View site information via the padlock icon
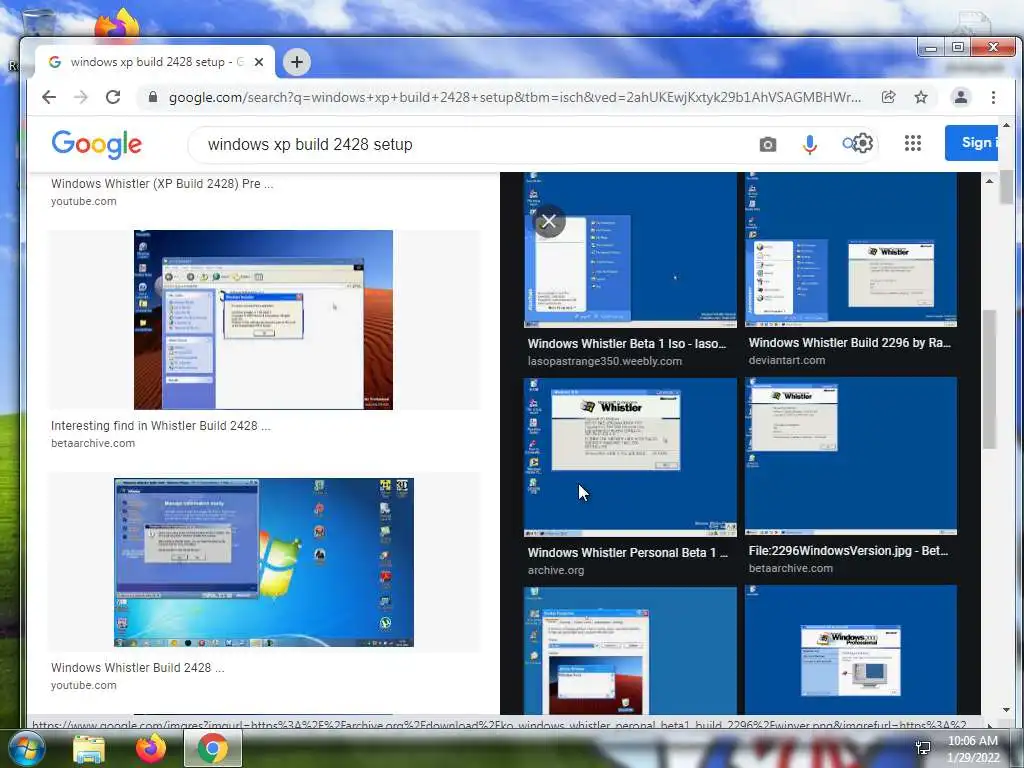 pos(153,97)
